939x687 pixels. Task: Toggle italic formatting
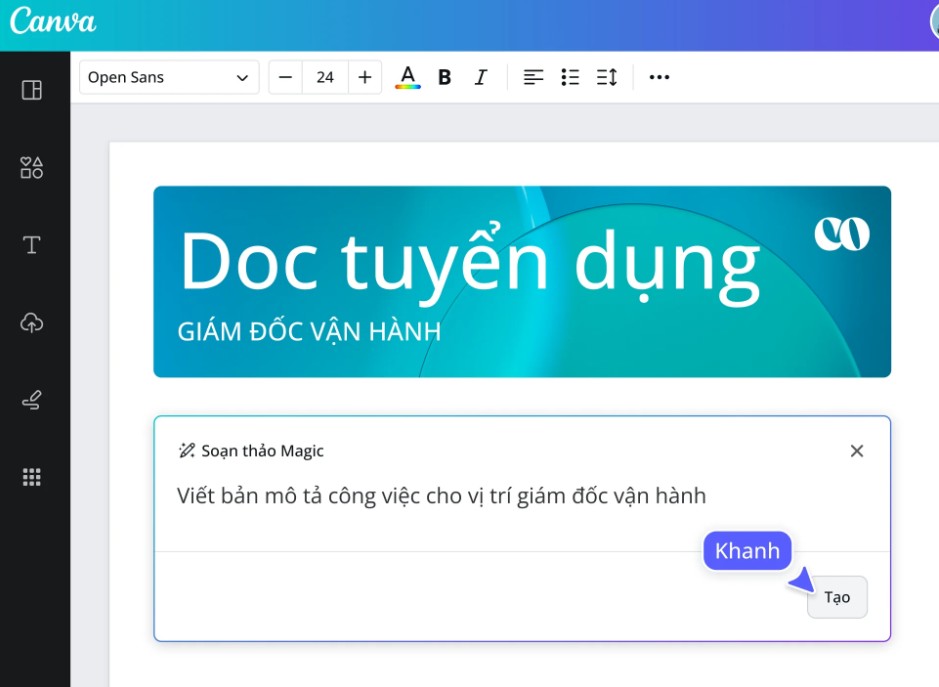[481, 77]
